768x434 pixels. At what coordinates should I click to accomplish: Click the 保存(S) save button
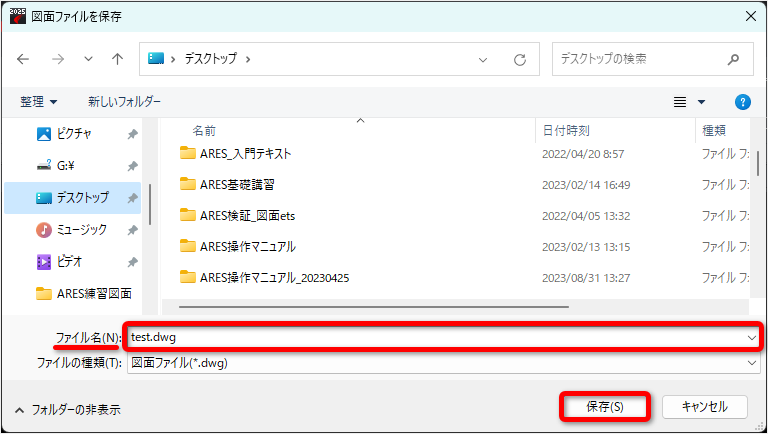tap(605, 407)
